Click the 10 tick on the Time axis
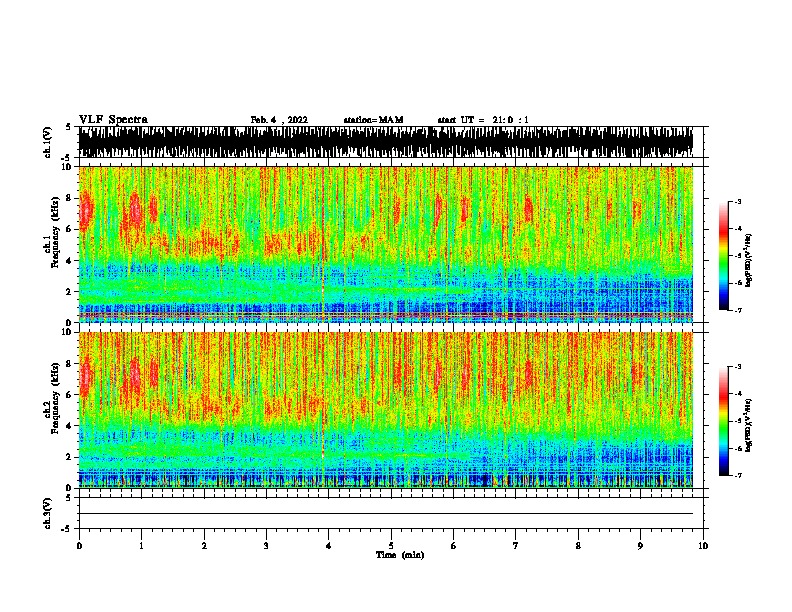Image resolution: width=792 pixels, height=612 pixels. coord(703,545)
